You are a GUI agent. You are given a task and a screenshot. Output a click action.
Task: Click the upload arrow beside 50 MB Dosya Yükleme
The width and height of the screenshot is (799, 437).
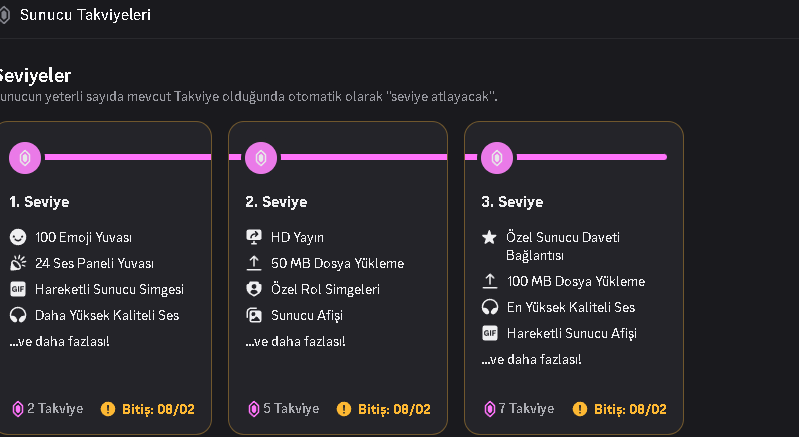coord(254,263)
